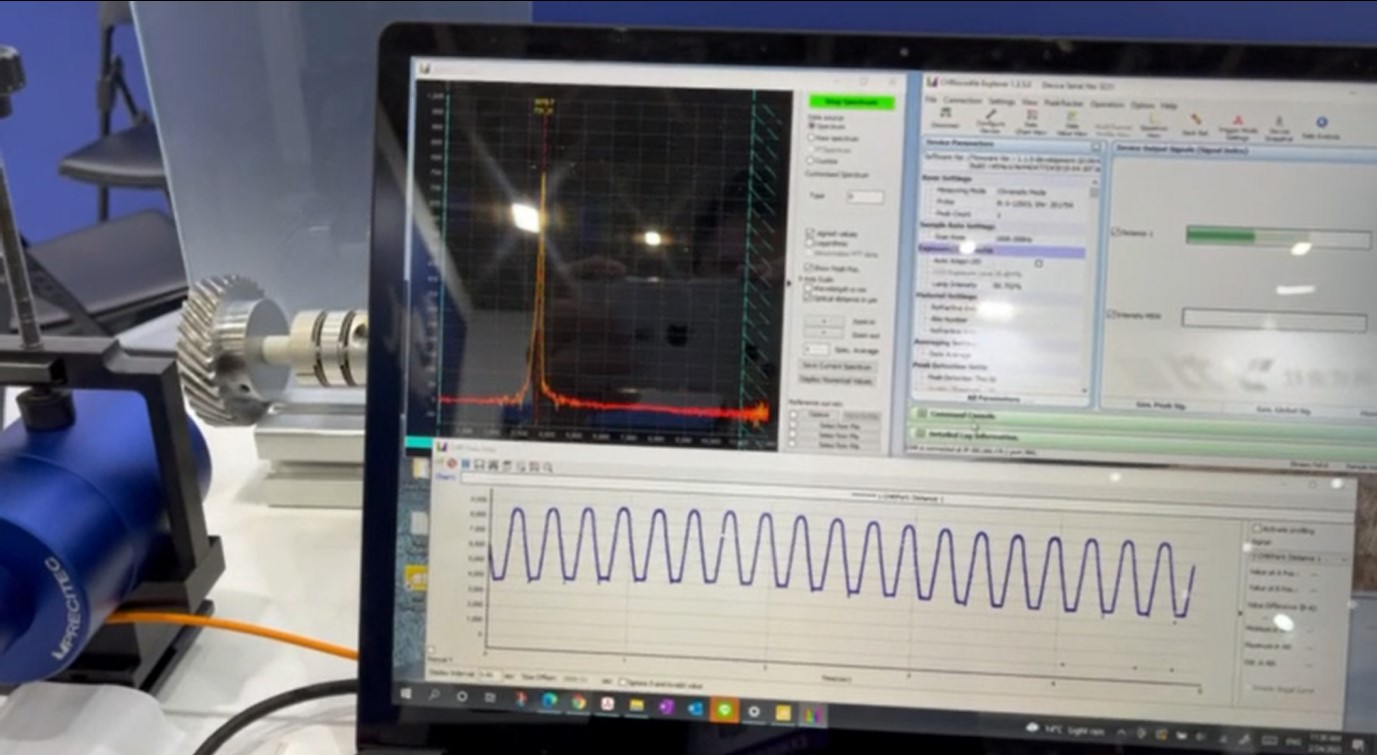Image resolution: width=1377 pixels, height=755 pixels.
Task: Toggle the Distance 1 signal checkbox
Action: pyautogui.click(x=1116, y=232)
